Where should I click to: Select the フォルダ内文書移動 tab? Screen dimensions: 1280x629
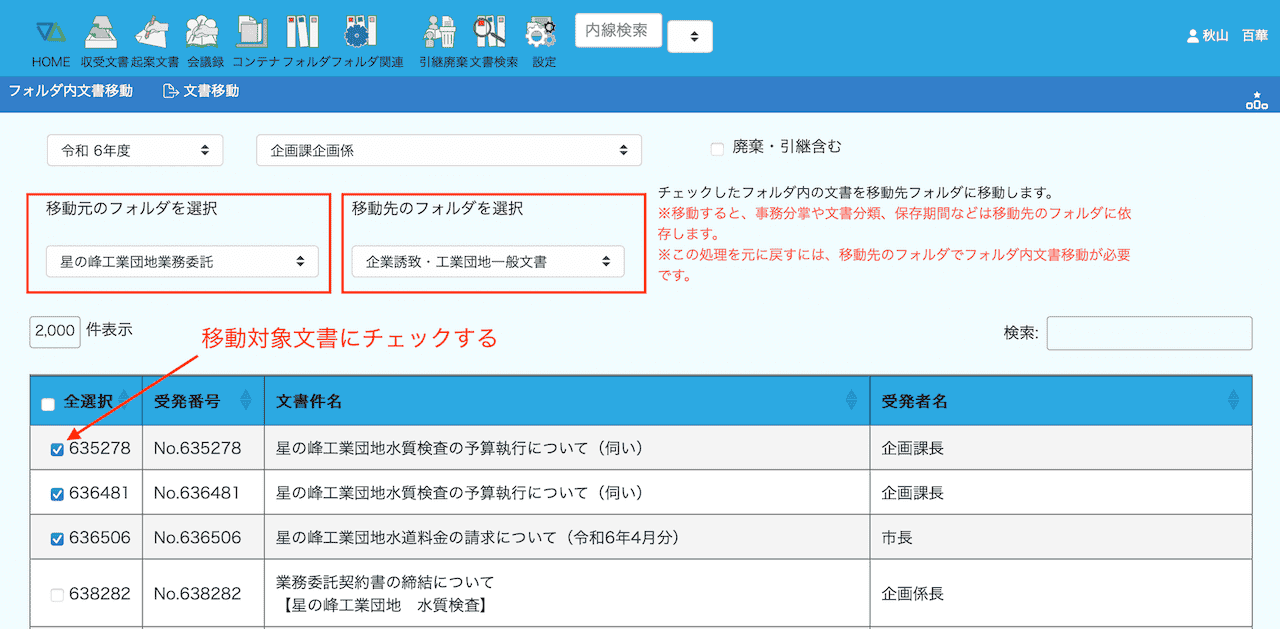tap(70, 92)
